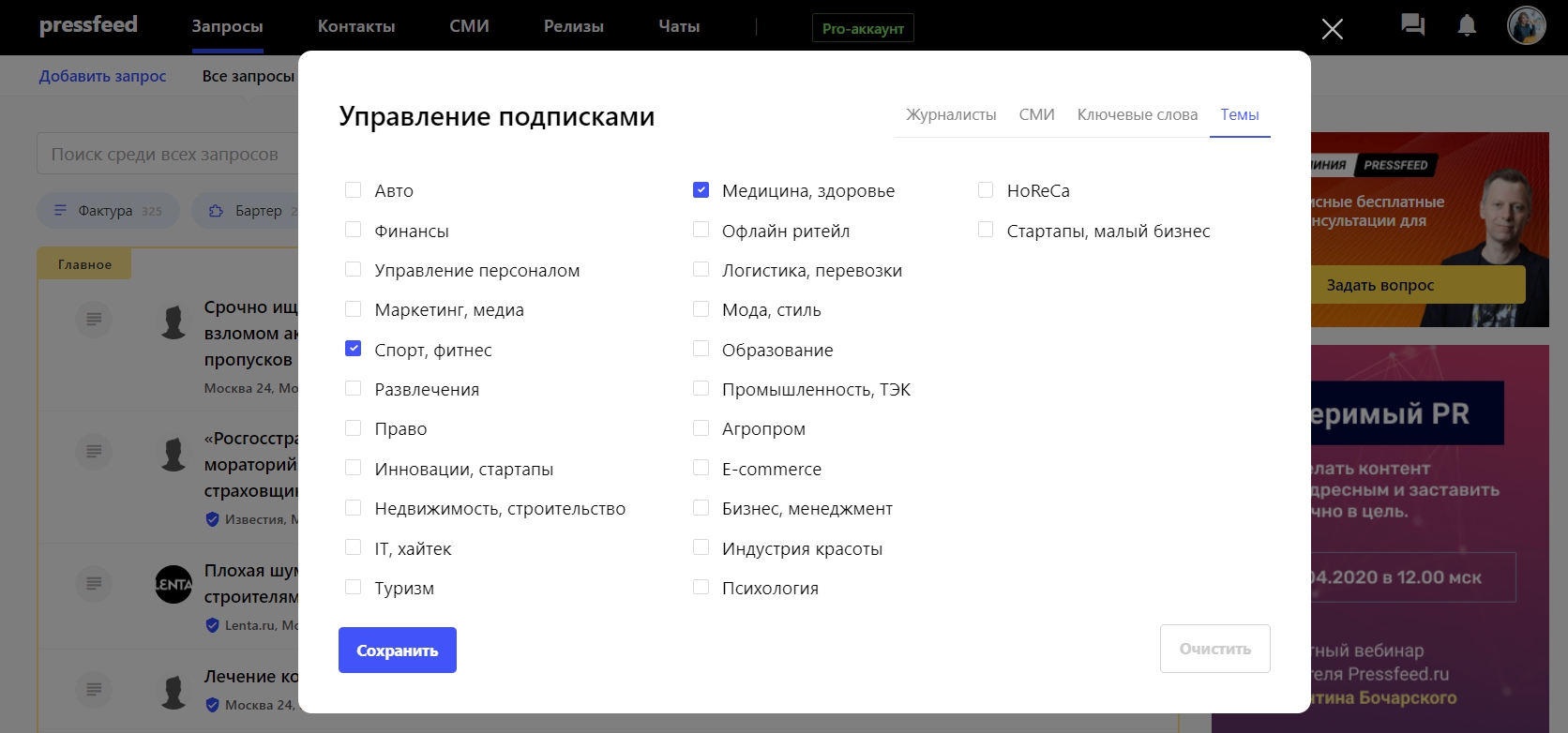Image resolution: width=1568 pixels, height=733 pixels.
Task: Open the Ключевые слова tab
Action: point(1137,114)
